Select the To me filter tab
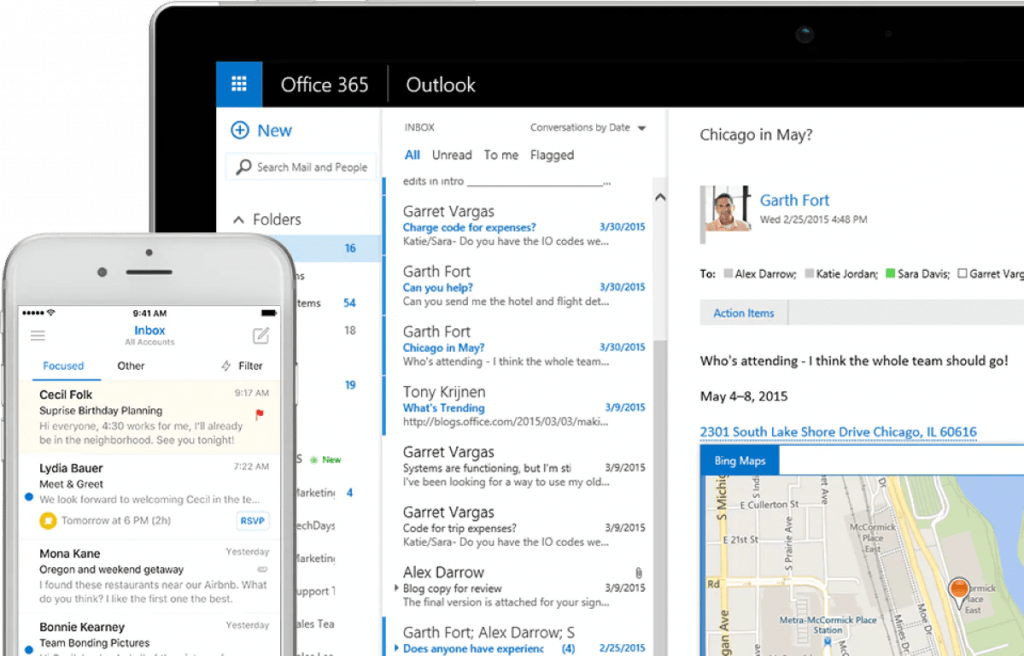Image resolution: width=1024 pixels, height=656 pixels. pos(501,156)
